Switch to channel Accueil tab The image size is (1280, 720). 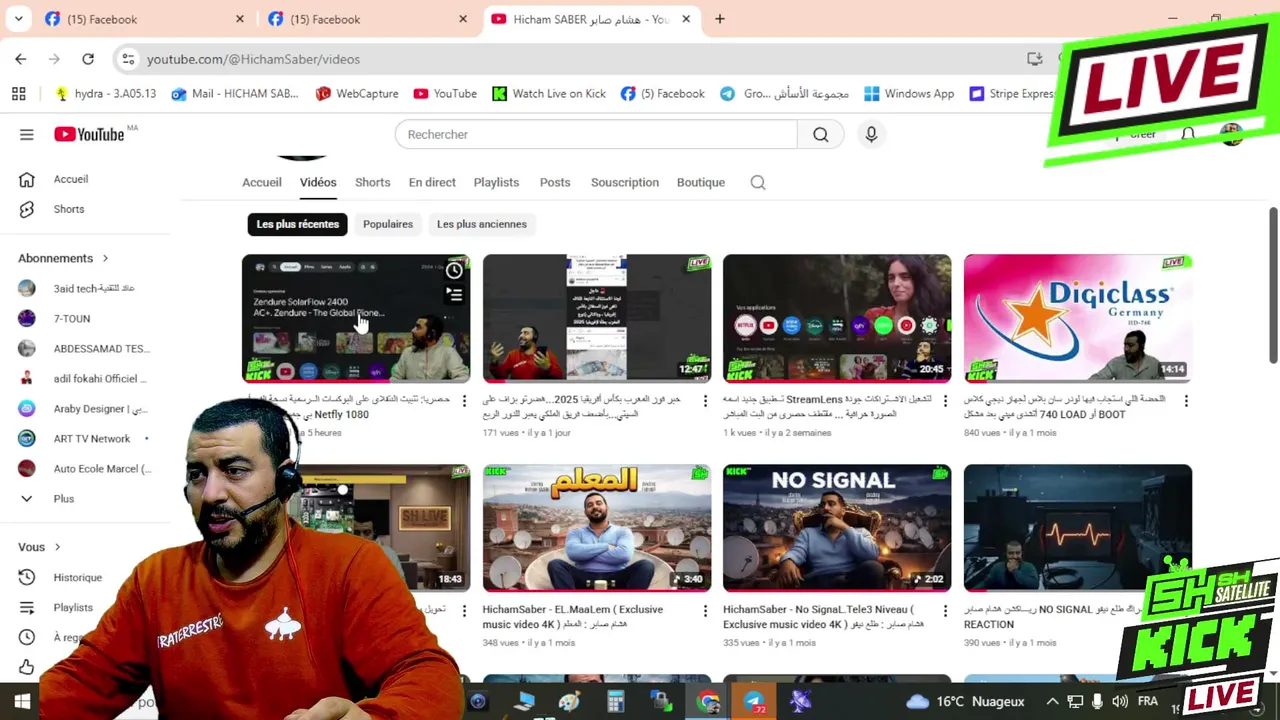coord(261,182)
